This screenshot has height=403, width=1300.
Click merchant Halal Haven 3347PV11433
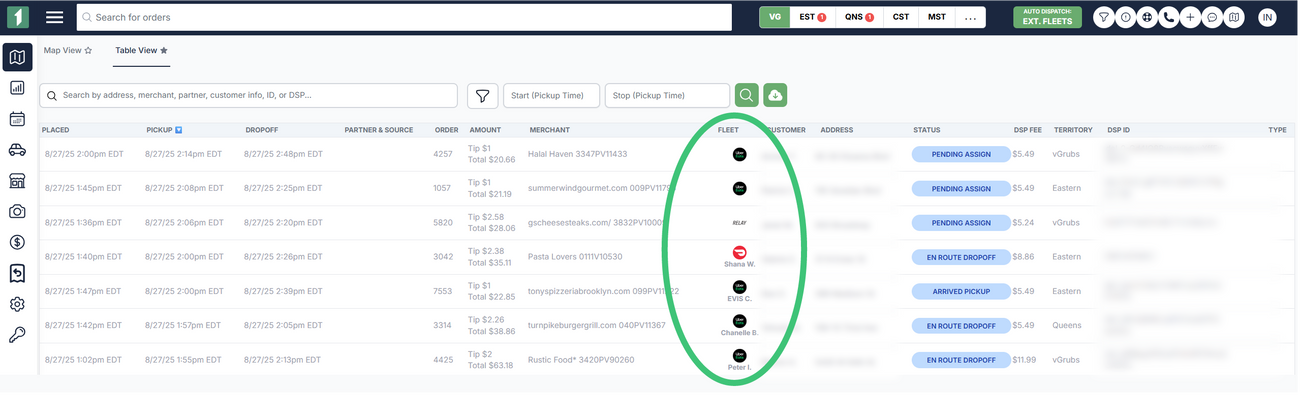point(578,155)
